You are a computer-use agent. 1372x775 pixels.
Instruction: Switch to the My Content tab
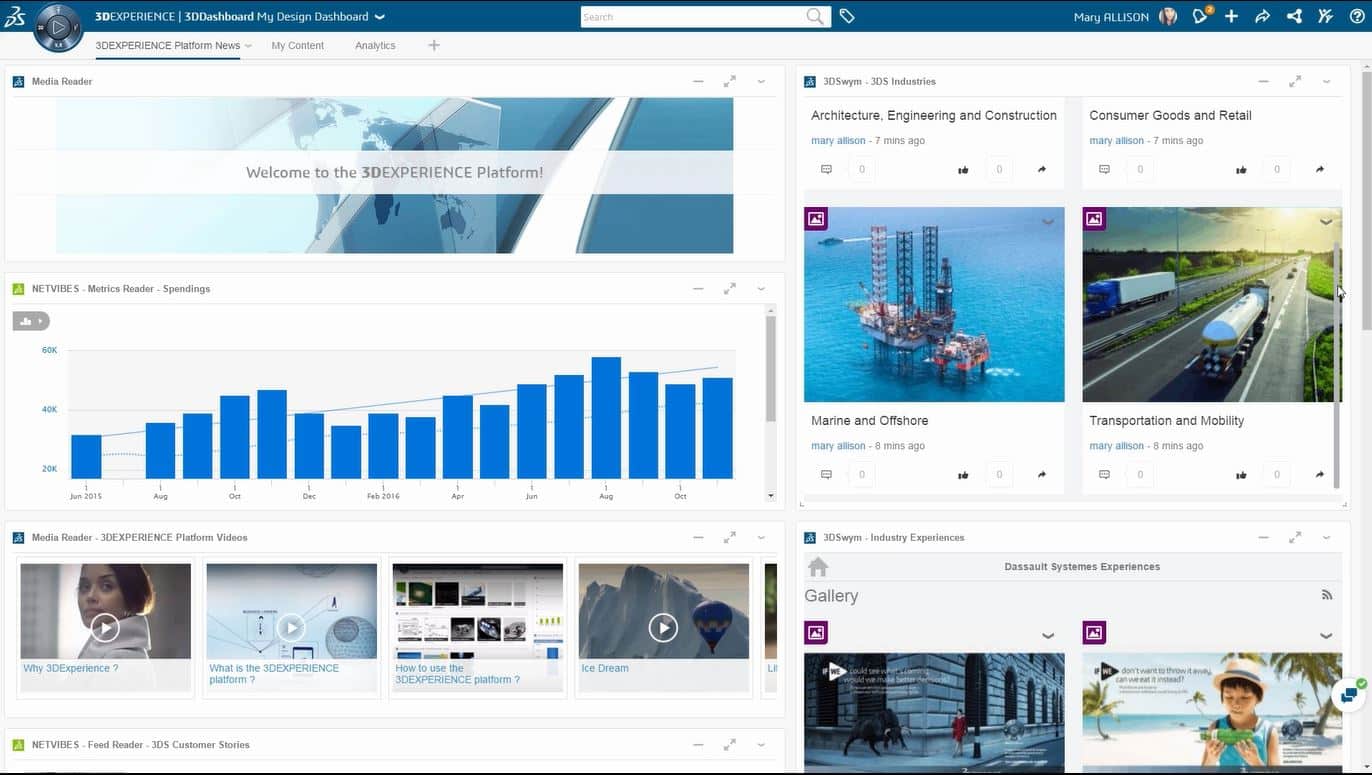click(x=297, y=45)
